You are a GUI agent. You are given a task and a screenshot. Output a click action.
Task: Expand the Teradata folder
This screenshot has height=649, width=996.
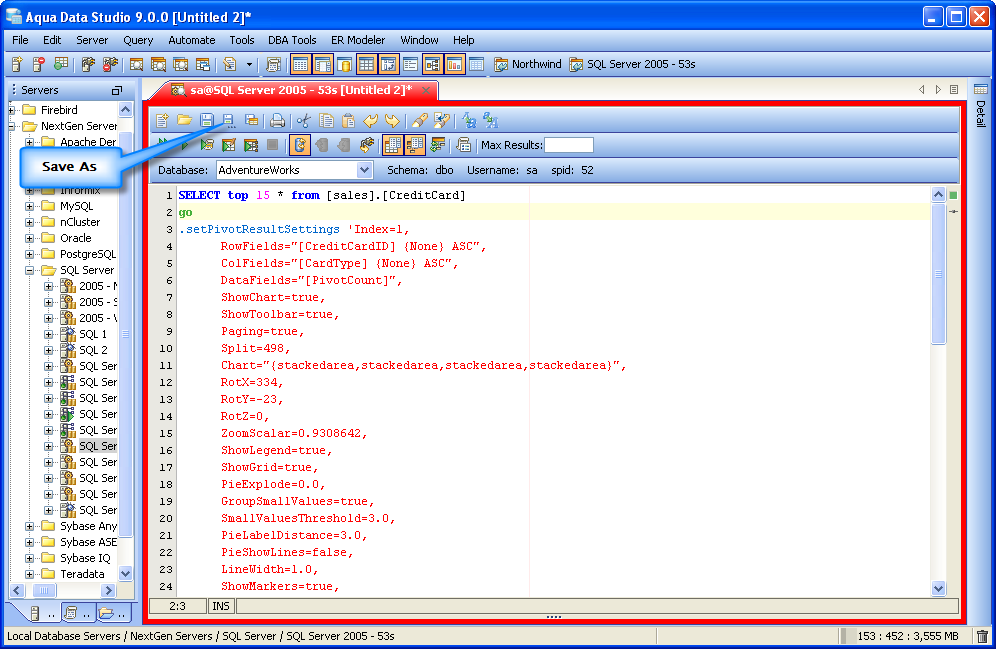tap(29, 574)
